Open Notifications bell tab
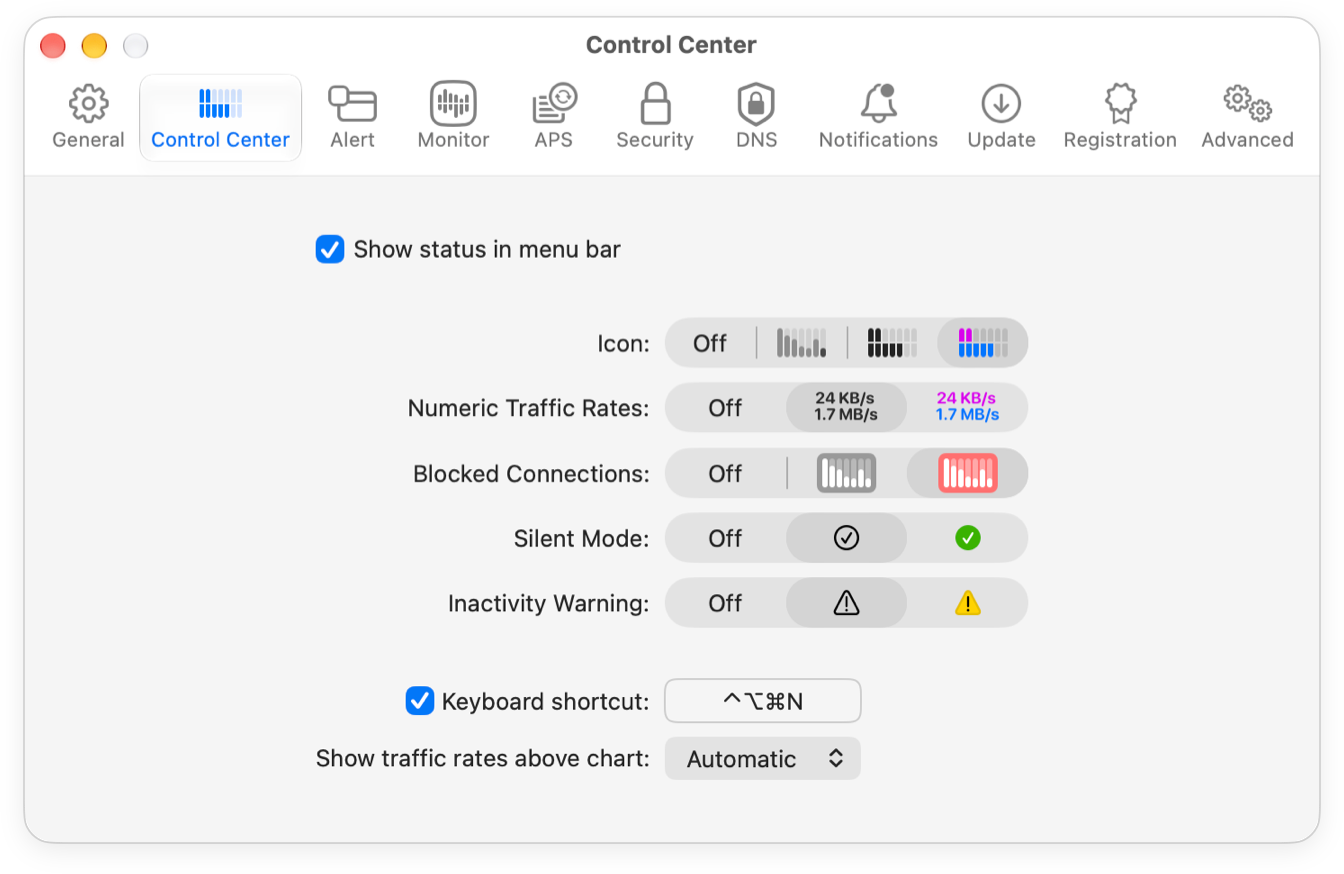Viewport: 1344px width, 874px height. tap(878, 117)
